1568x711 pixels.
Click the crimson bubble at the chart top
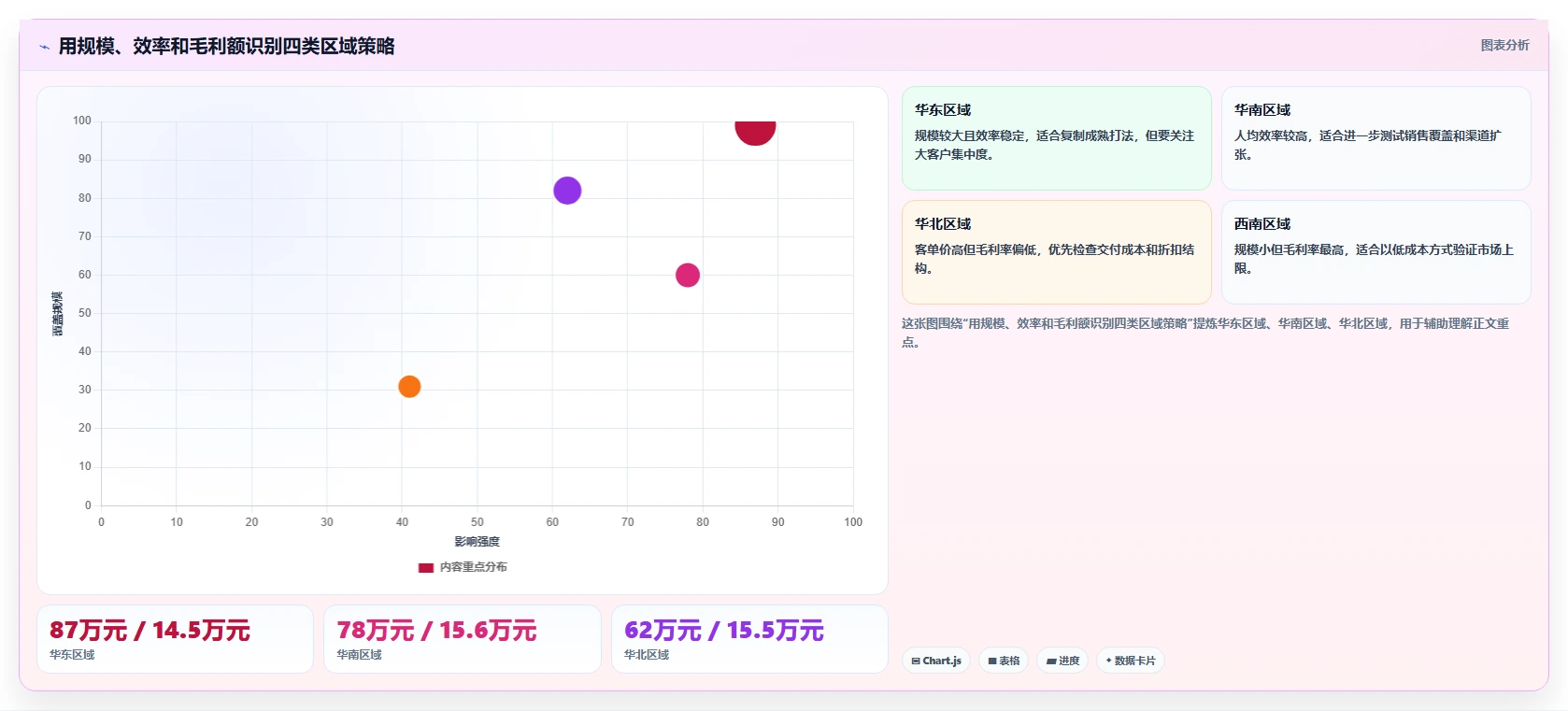pyautogui.click(x=755, y=132)
